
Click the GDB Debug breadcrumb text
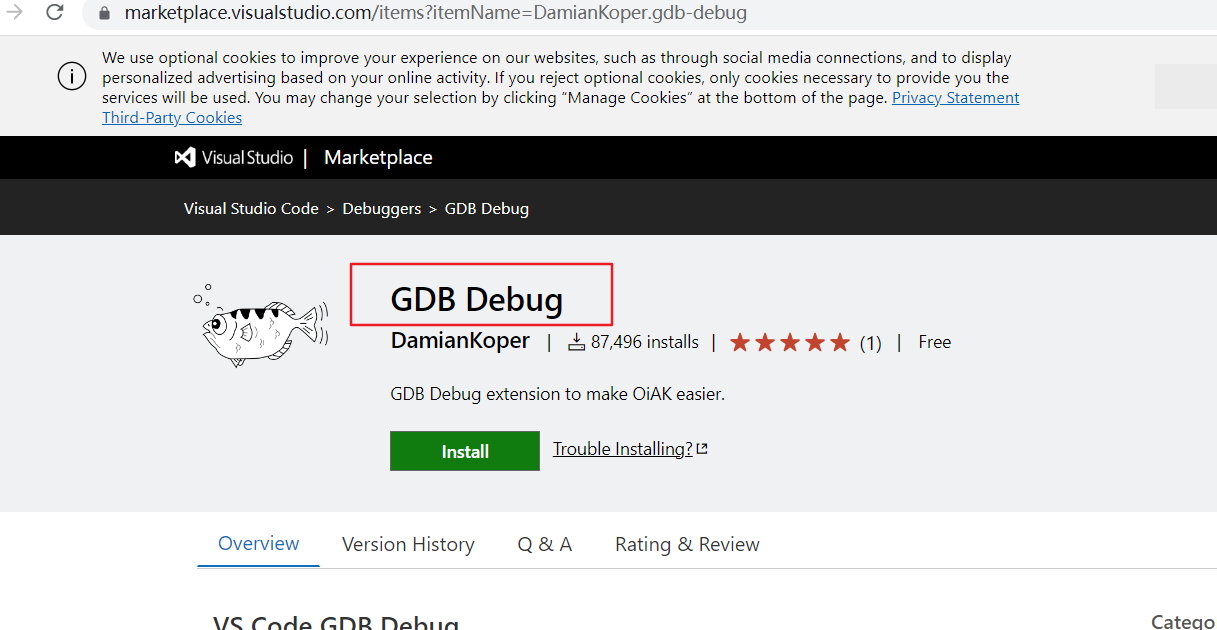487,209
